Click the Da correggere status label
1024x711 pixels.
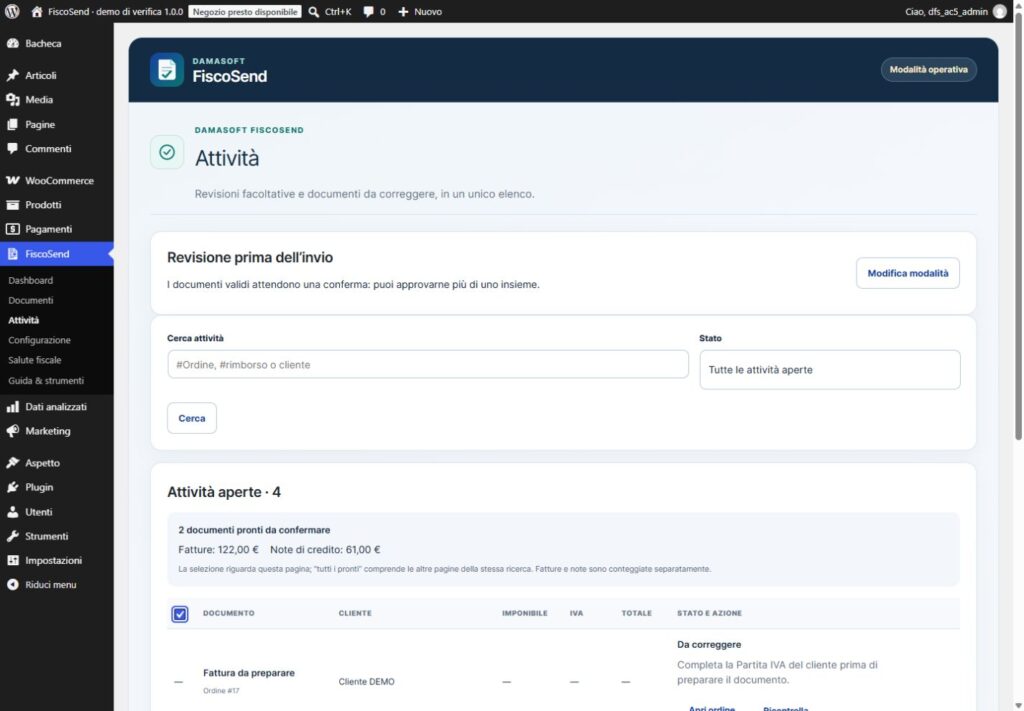pos(709,644)
